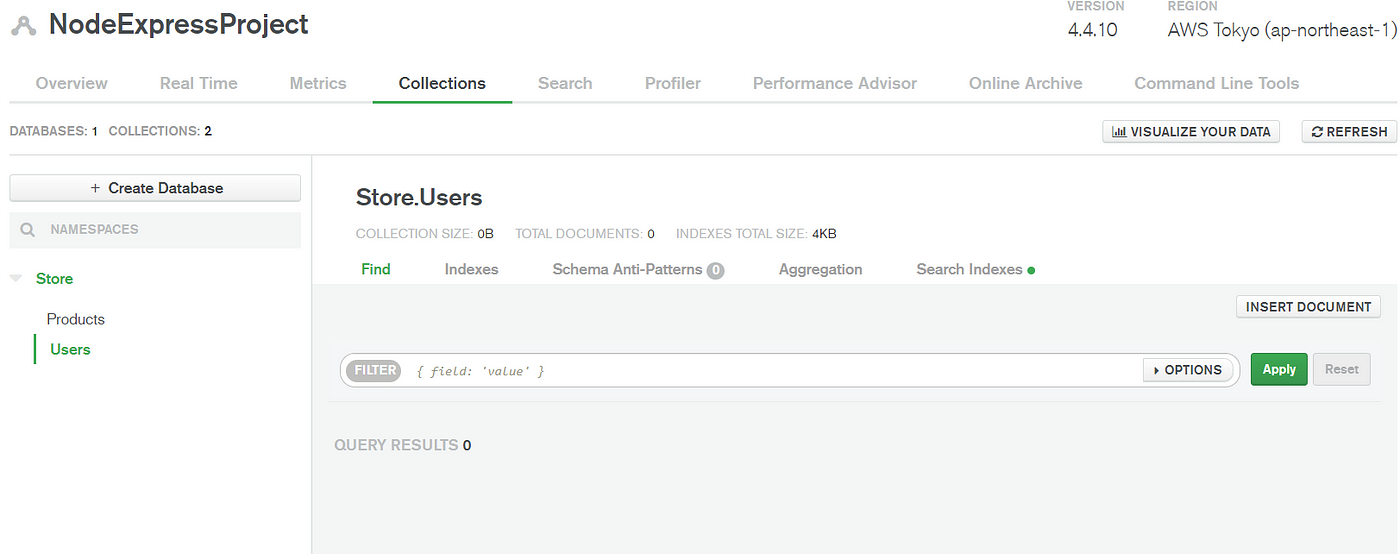Open the Profiler tab
The width and height of the screenshot is (1400, 554).
673,84
